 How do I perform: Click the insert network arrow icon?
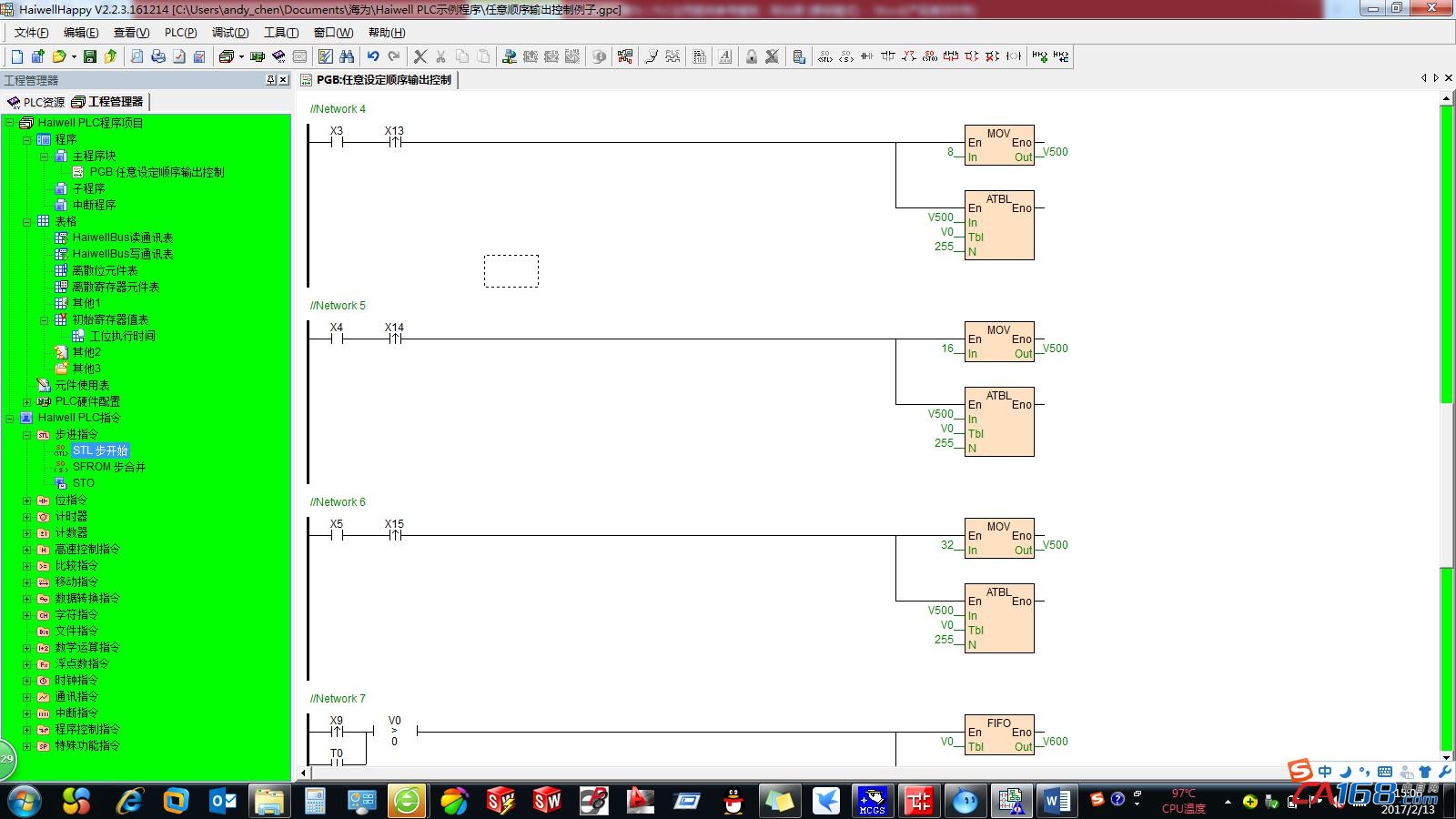[1061, 56]
